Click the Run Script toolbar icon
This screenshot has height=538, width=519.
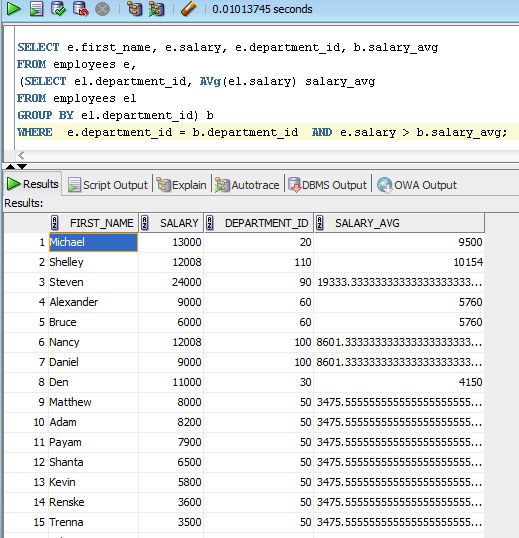coord(36,9)
